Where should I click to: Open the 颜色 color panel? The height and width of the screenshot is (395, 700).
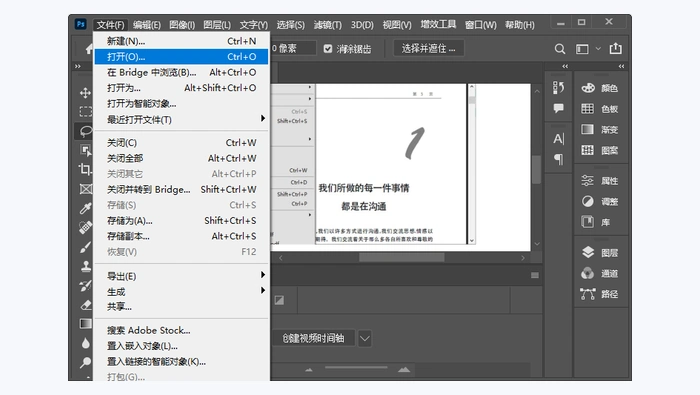(x=600, y=88)
